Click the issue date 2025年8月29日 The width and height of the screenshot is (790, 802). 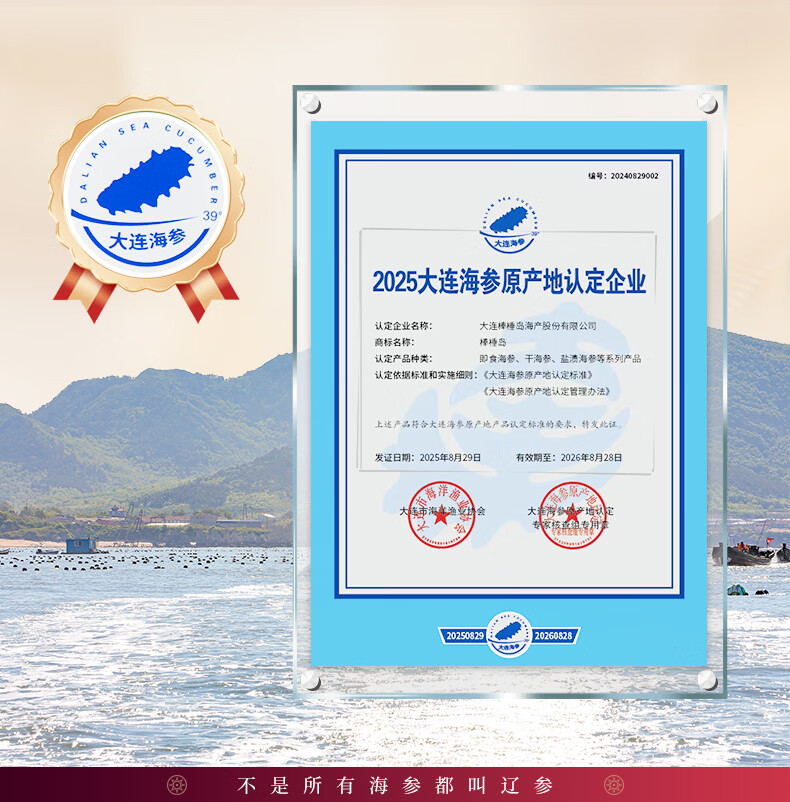(x=450, y=457)
